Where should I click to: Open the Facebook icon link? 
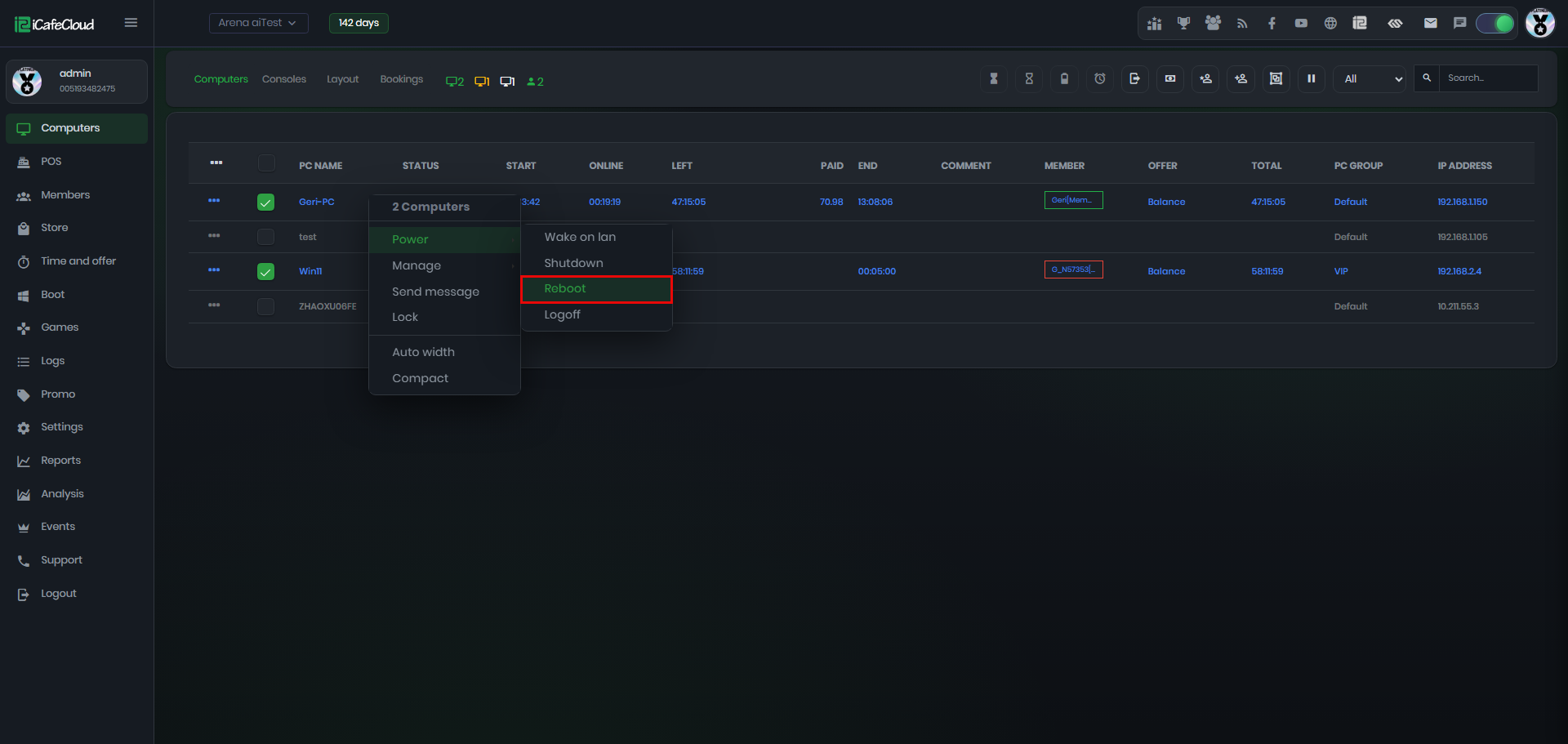pyautogui.click(x=1272, y=24)
